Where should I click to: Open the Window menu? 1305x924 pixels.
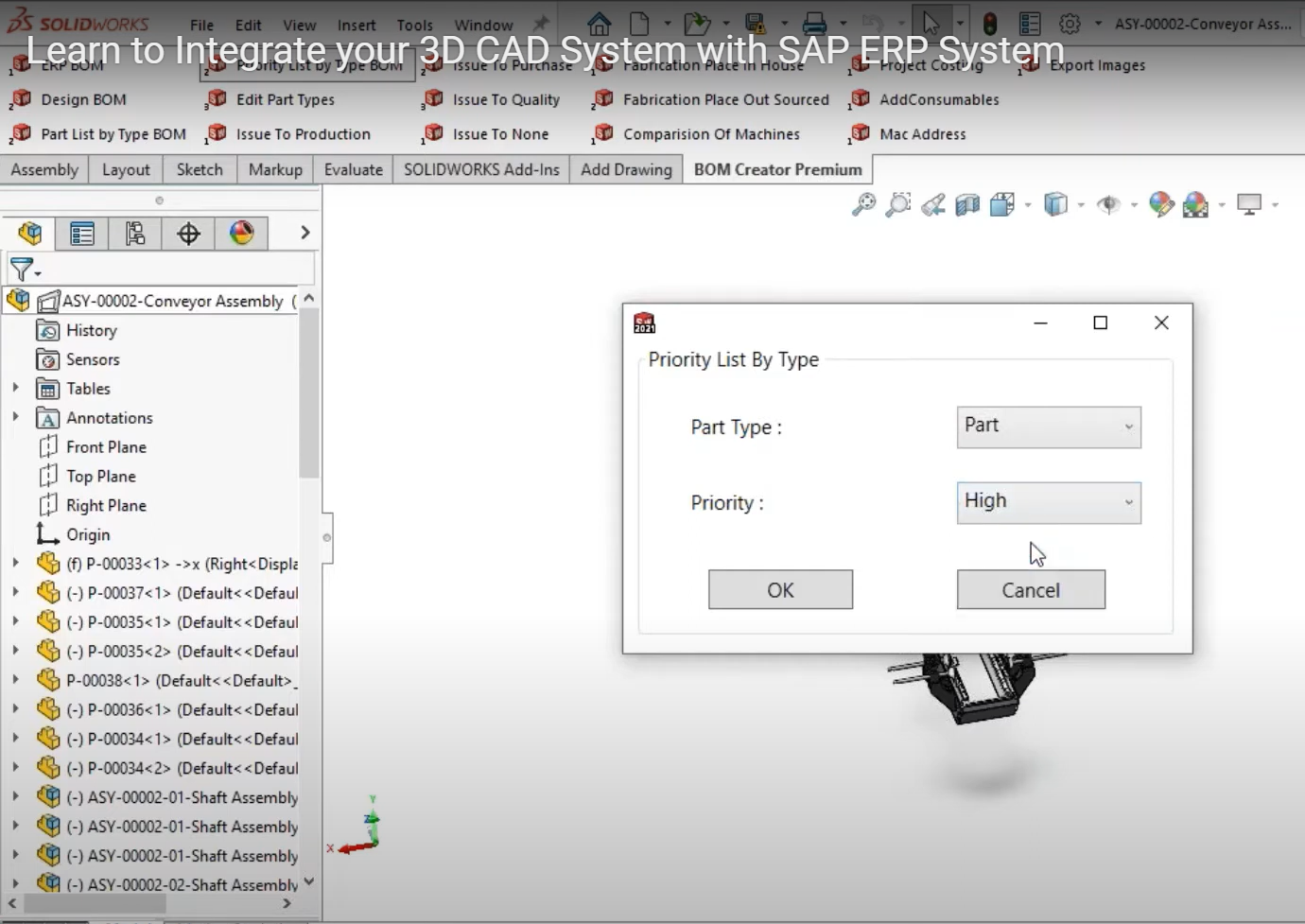[x=483, y=26]
